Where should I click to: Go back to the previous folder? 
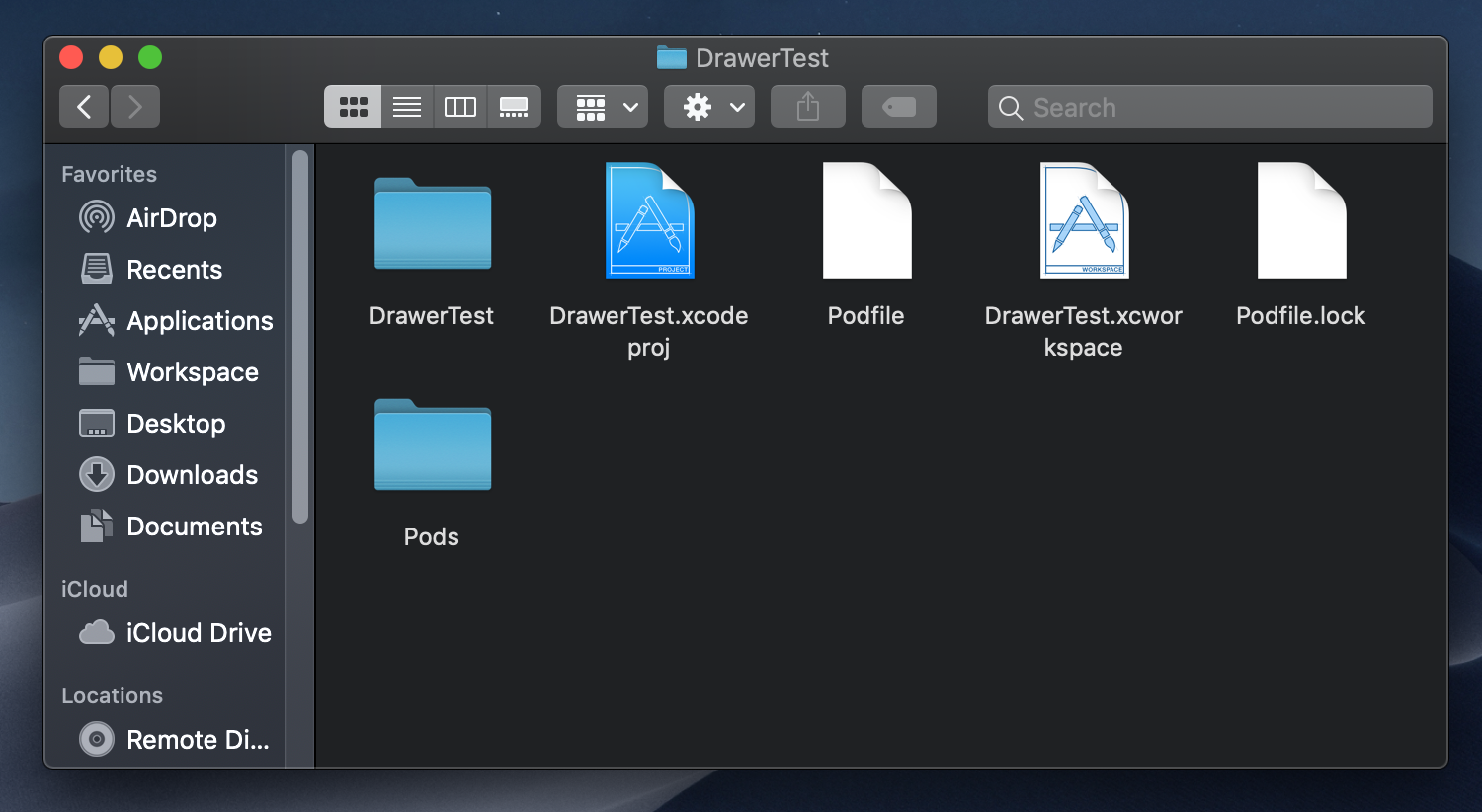coord(84,107)
